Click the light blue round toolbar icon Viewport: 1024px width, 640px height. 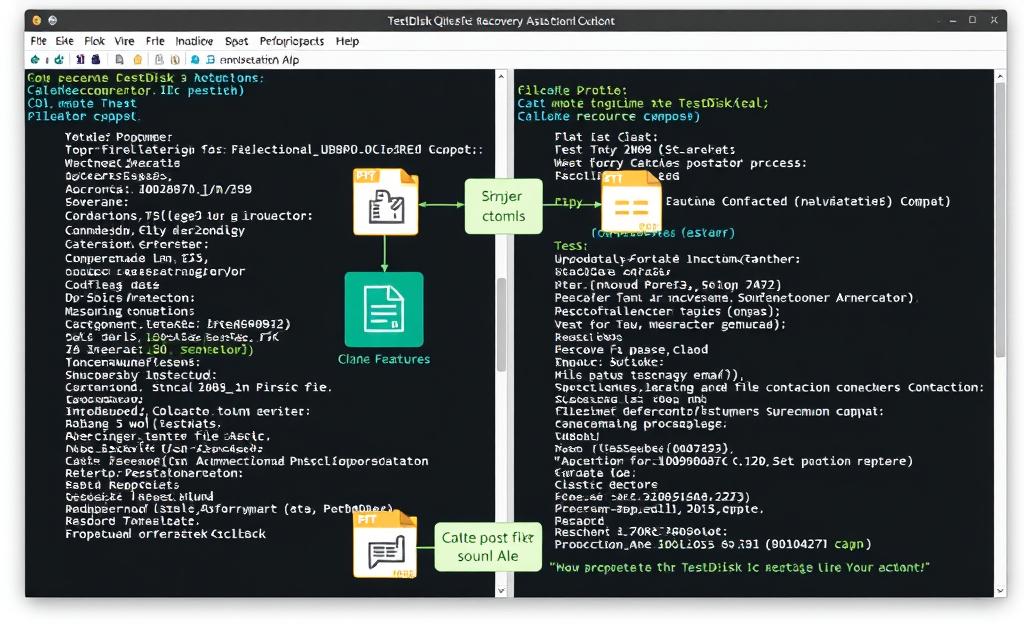(x=195, y=59)
